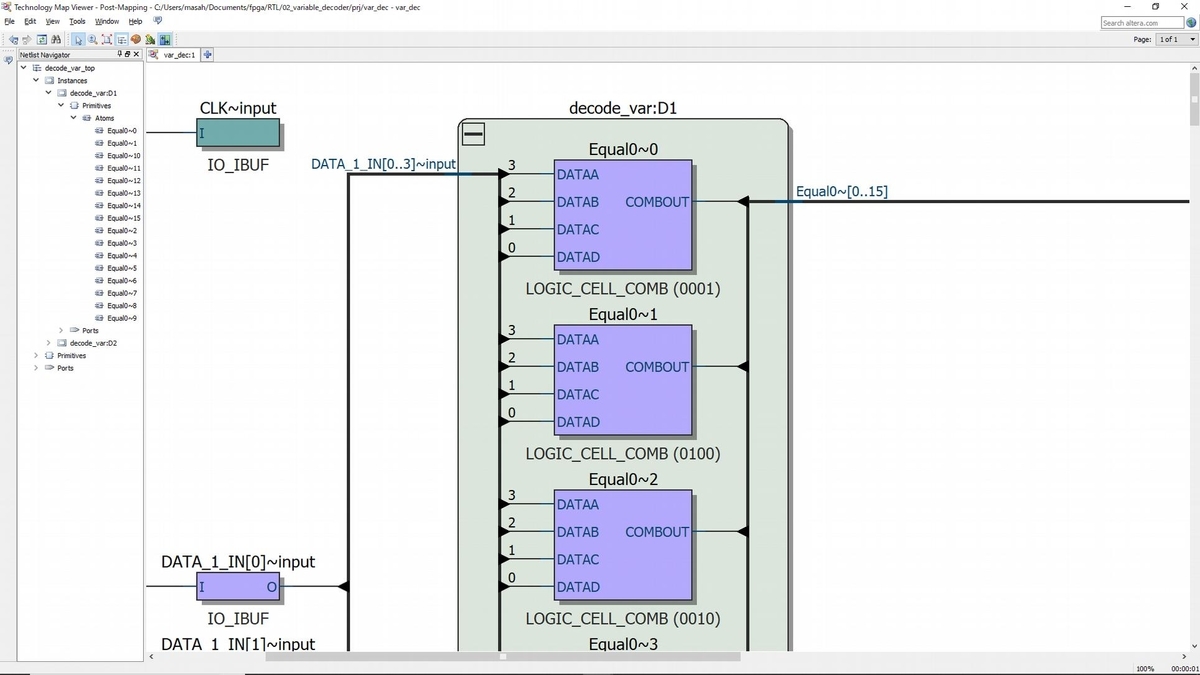Open Find with the binoculars icon

click(x=56, y=39)
